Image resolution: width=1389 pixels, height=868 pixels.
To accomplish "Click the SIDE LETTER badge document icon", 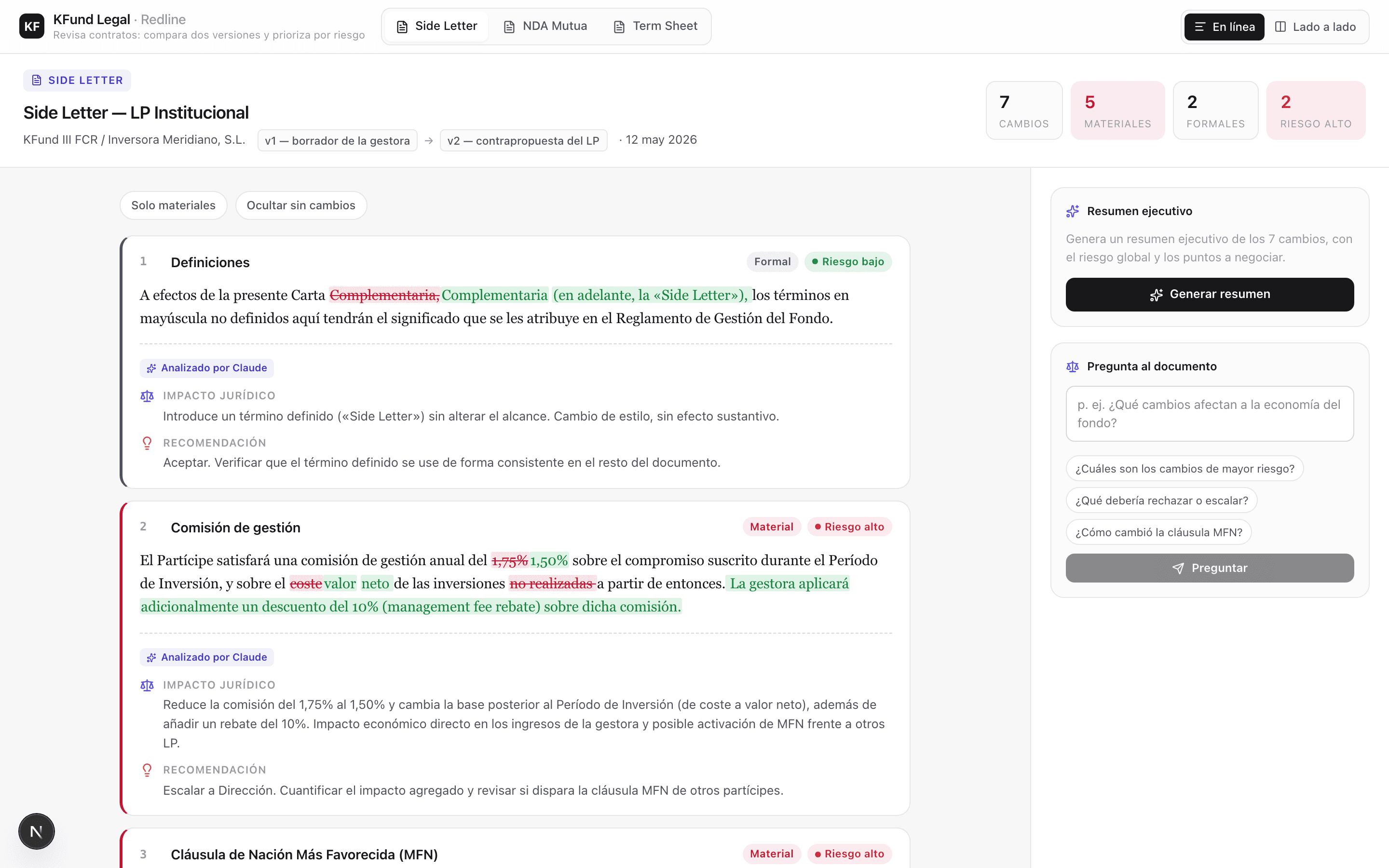I will point(37,81).
